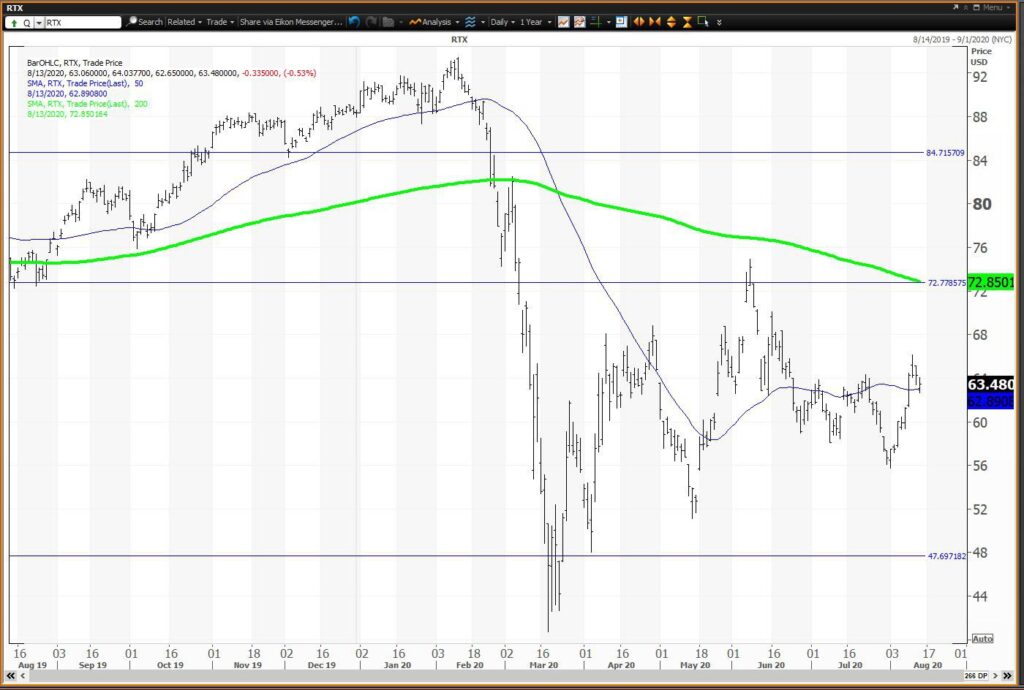Click the Search button
This screenshot has width=1024, height=690.
pos(145,22)
